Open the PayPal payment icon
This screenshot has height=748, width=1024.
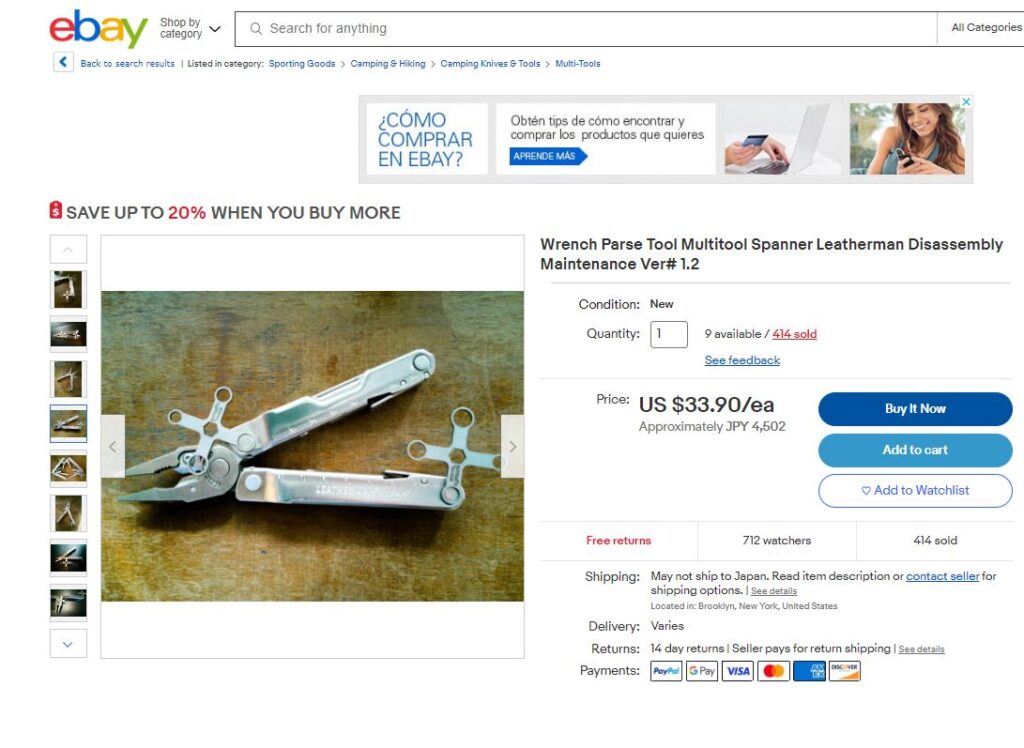[x=666, y=671]
